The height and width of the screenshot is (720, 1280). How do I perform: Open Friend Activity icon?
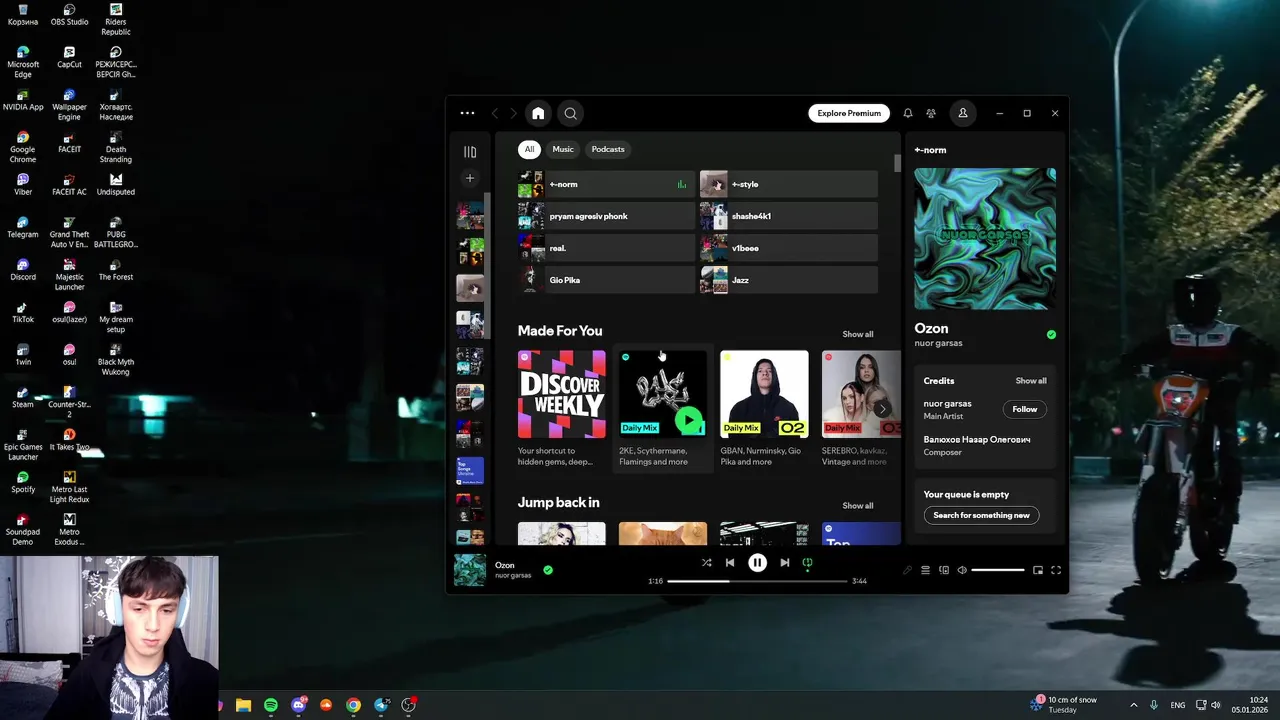click(931, 113)
